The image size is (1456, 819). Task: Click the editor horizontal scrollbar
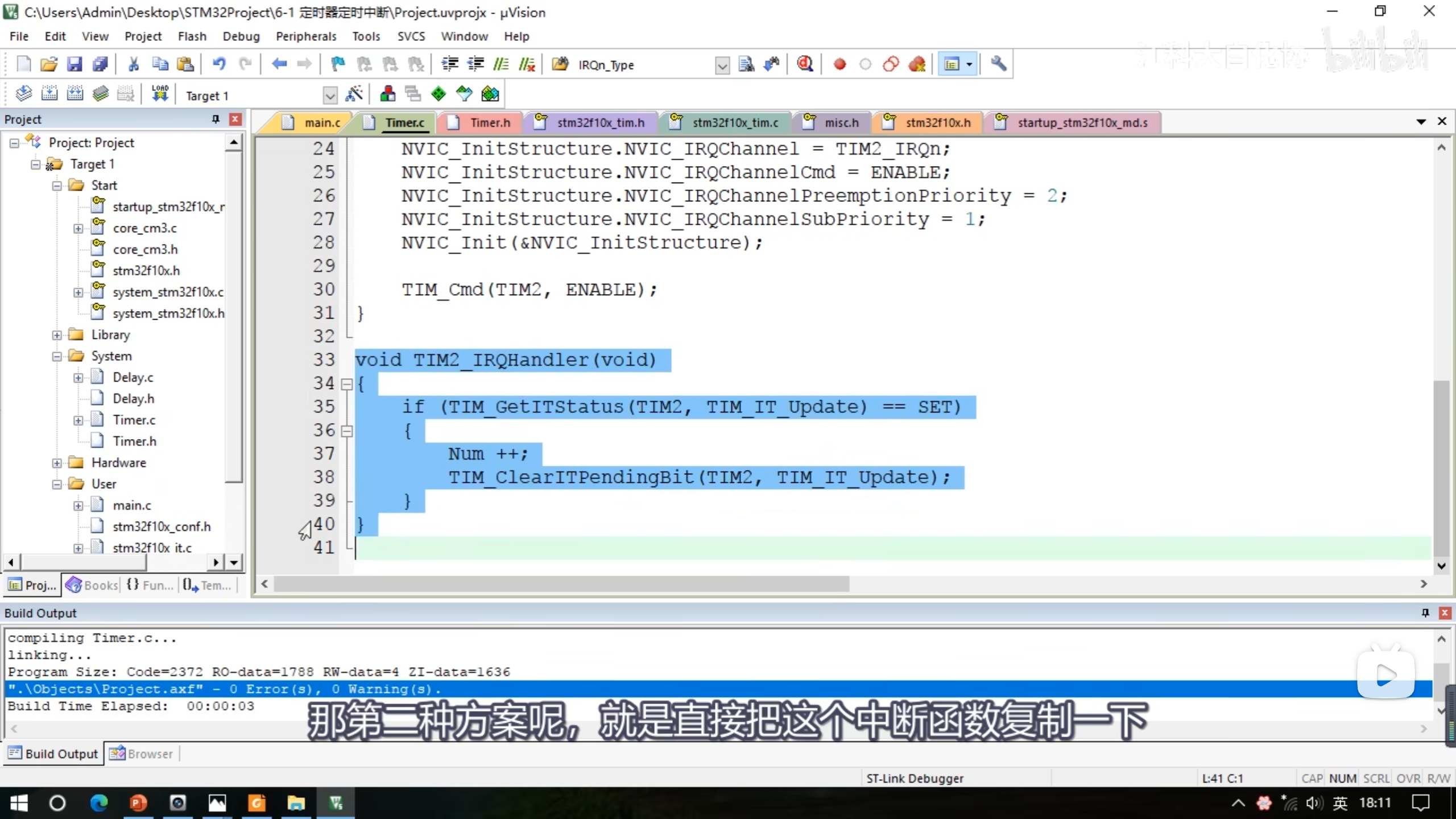[561, 584]
